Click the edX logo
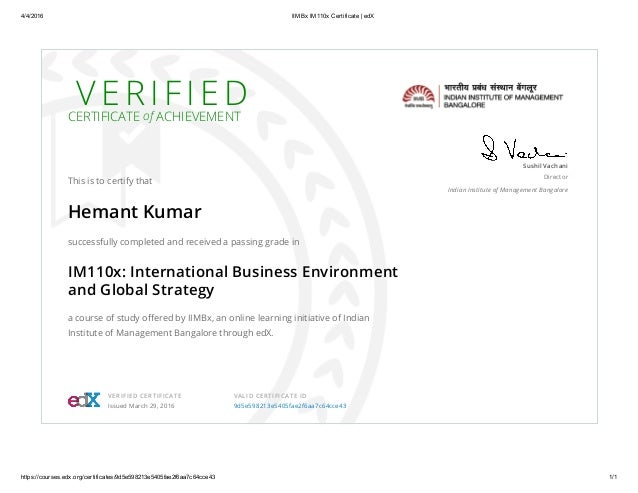 pos(84,400)
